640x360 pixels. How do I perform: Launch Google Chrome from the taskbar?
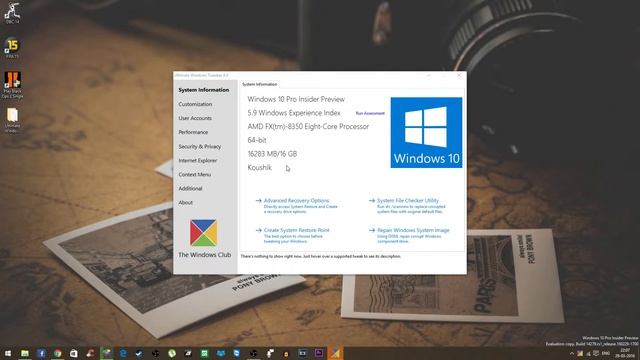pyautogui.click(x=57, y=353)
